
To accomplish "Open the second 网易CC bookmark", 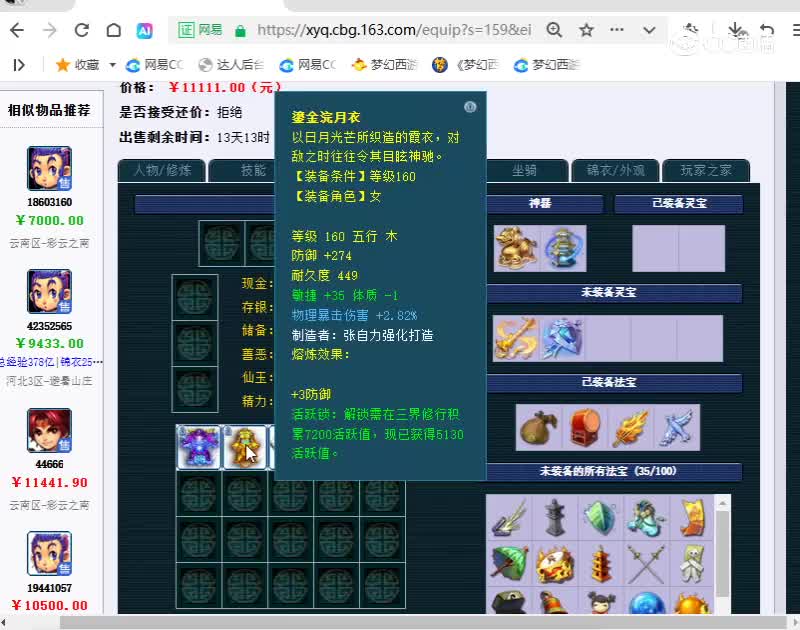I will tap(308, 65).
